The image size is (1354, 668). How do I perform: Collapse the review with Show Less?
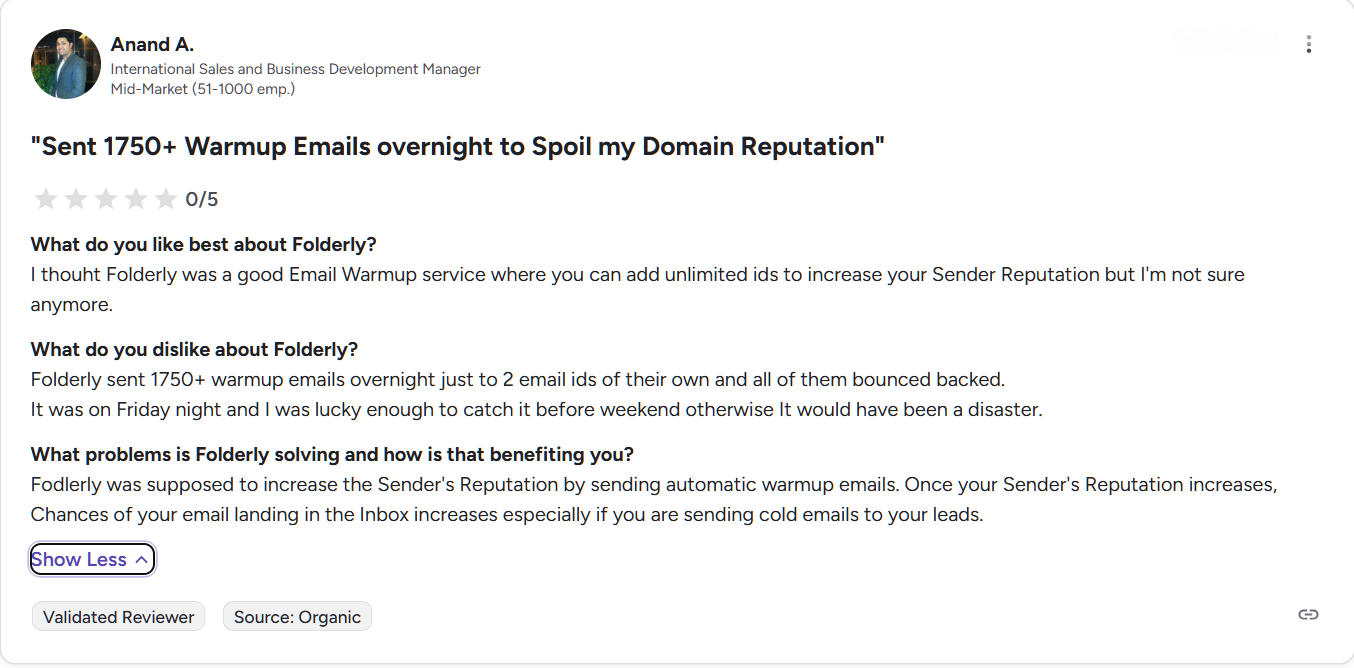tap(92, 560)
